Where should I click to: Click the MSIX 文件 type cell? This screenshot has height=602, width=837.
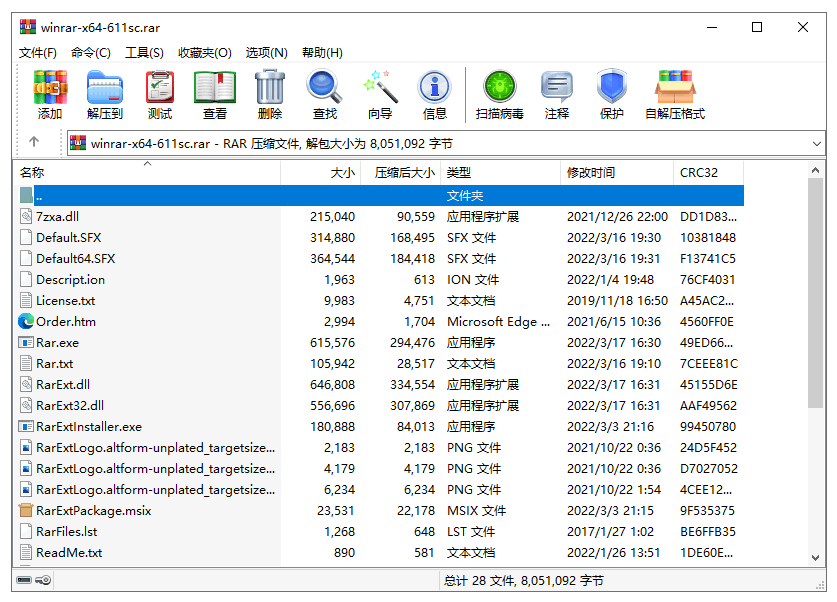coord(476,510)
